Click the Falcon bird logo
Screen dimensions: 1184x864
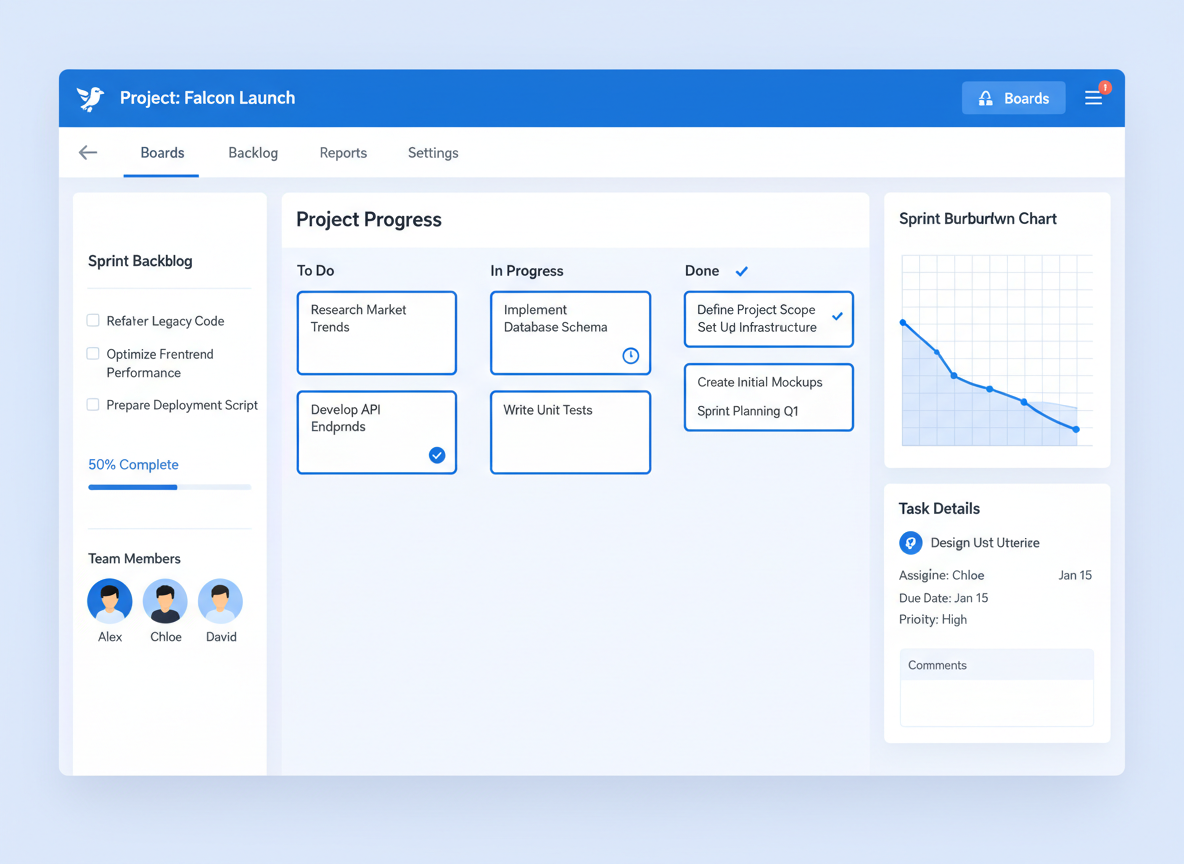90,98
